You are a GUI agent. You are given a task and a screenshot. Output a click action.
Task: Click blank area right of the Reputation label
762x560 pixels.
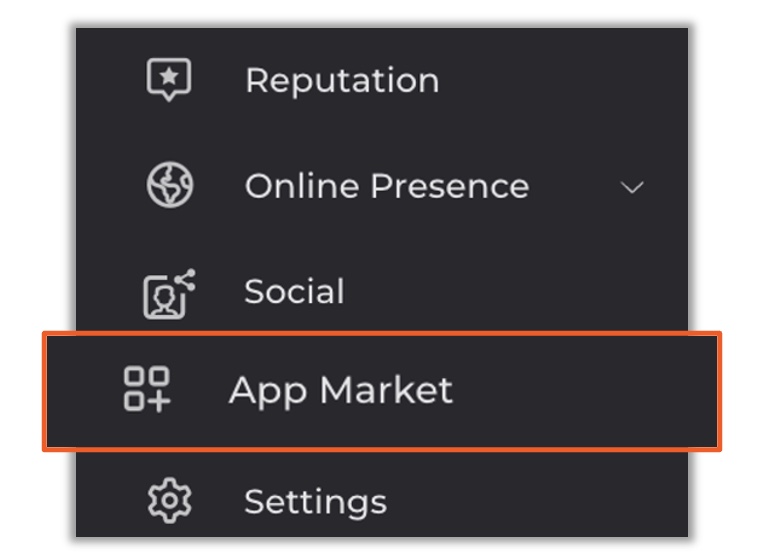550,80
